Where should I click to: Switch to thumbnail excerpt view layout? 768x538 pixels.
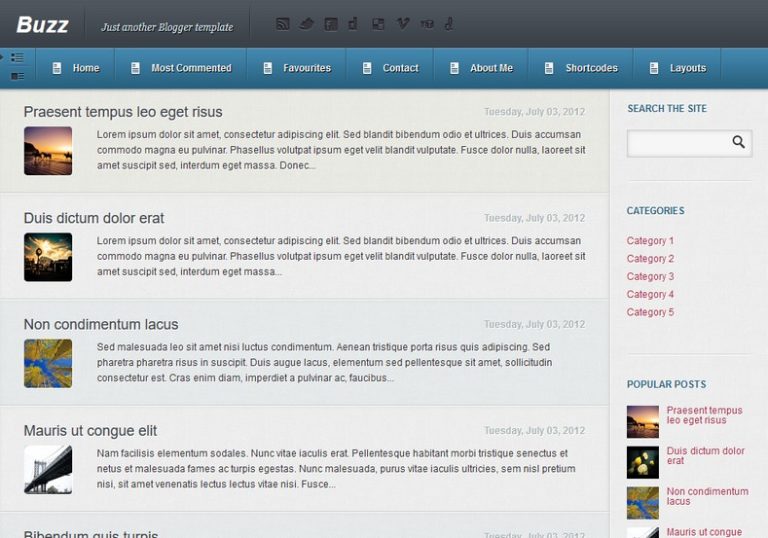tap(18, 76)
